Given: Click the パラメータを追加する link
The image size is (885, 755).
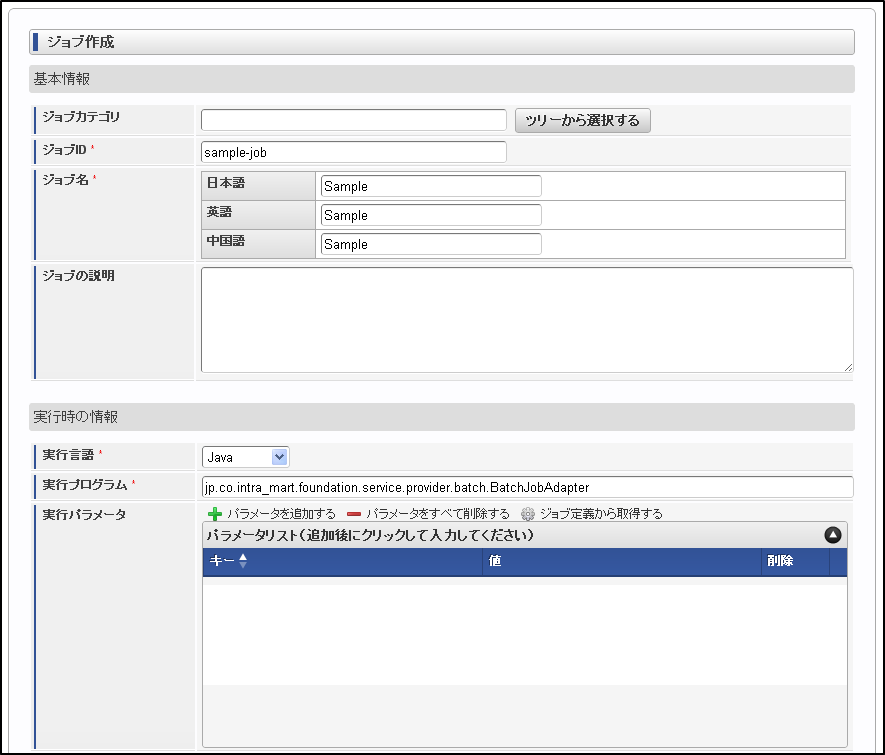Looking at the screenshot, I should click(281, 513).
